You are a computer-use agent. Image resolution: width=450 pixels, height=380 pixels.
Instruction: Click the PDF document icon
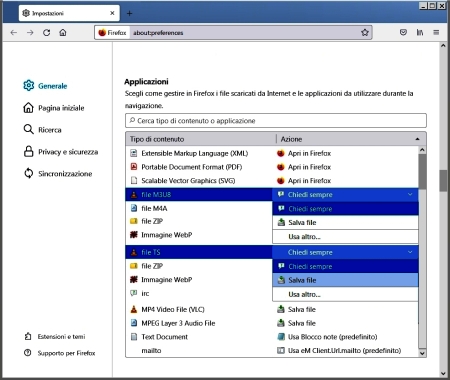point(134,167)
